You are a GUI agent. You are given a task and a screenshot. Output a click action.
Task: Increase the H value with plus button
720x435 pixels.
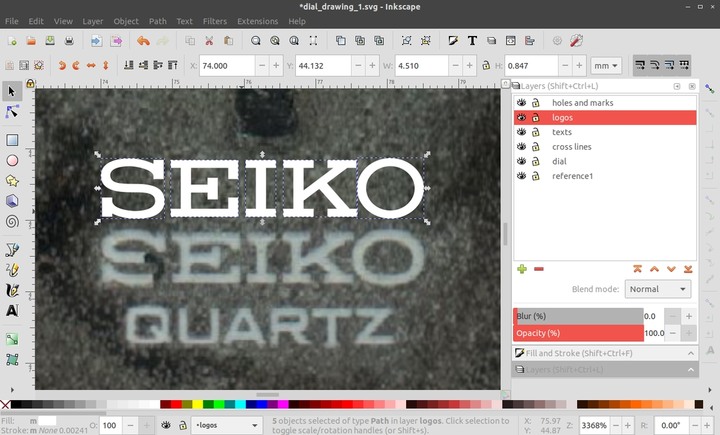pos(579,66)
